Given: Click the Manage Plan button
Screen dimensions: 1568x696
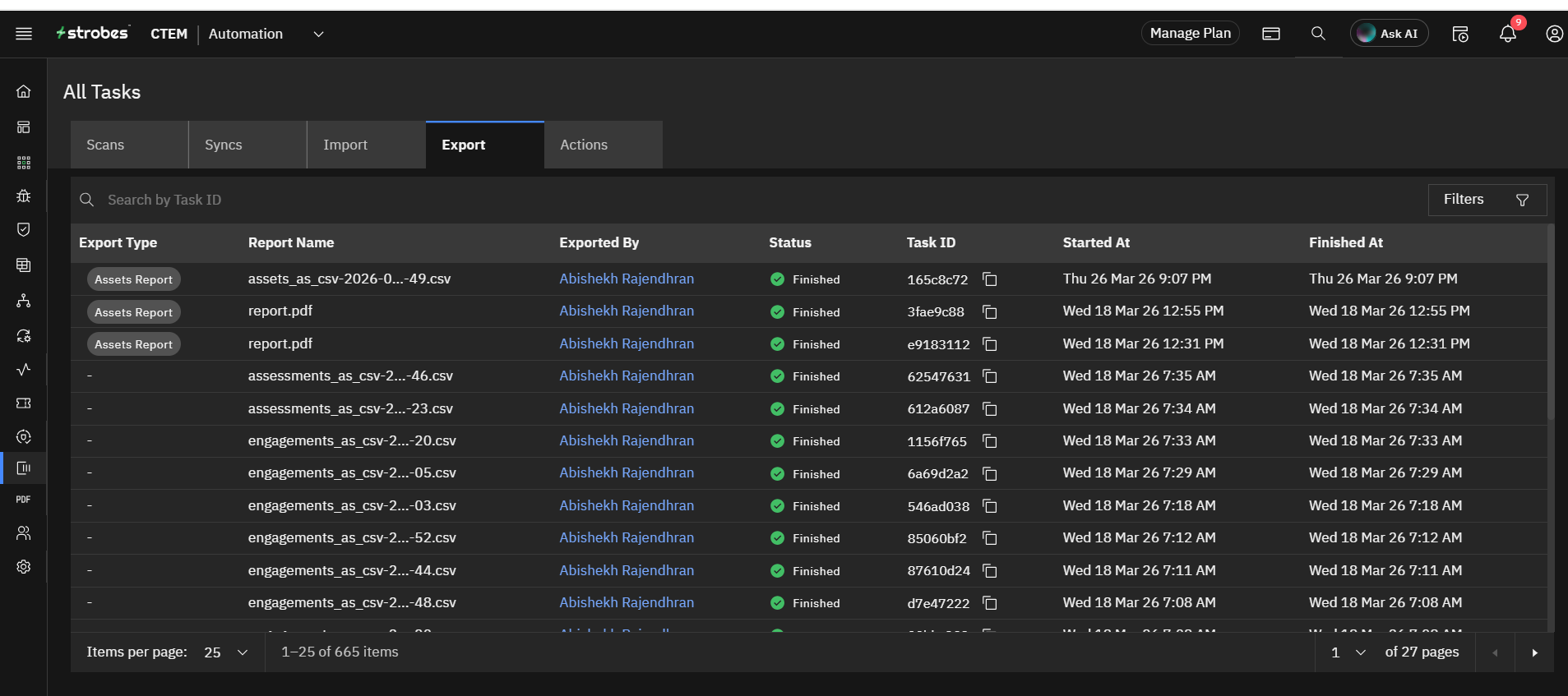Looking at the screenshot, I should (x=1190, y=33).
